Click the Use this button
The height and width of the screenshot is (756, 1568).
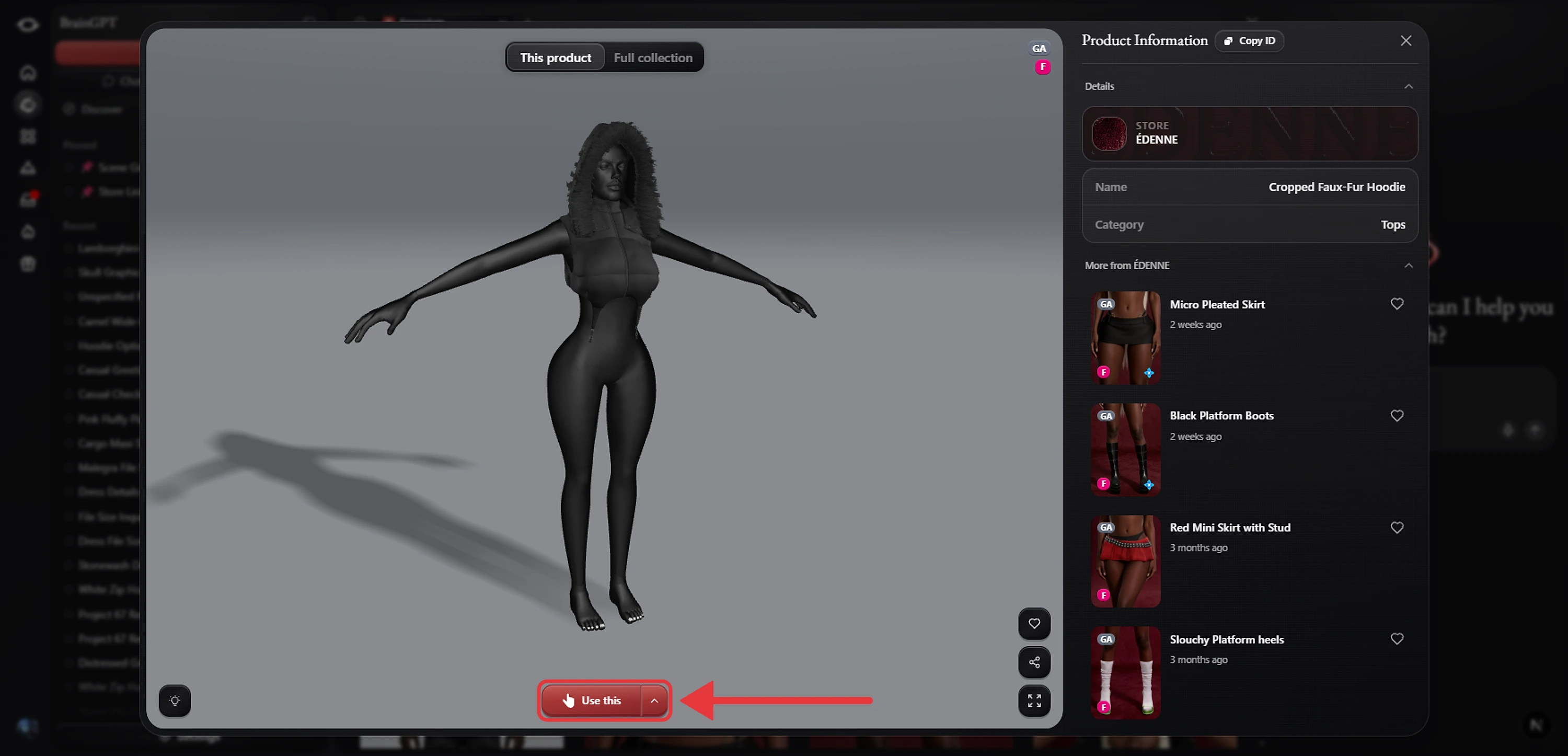coord(591,701)
